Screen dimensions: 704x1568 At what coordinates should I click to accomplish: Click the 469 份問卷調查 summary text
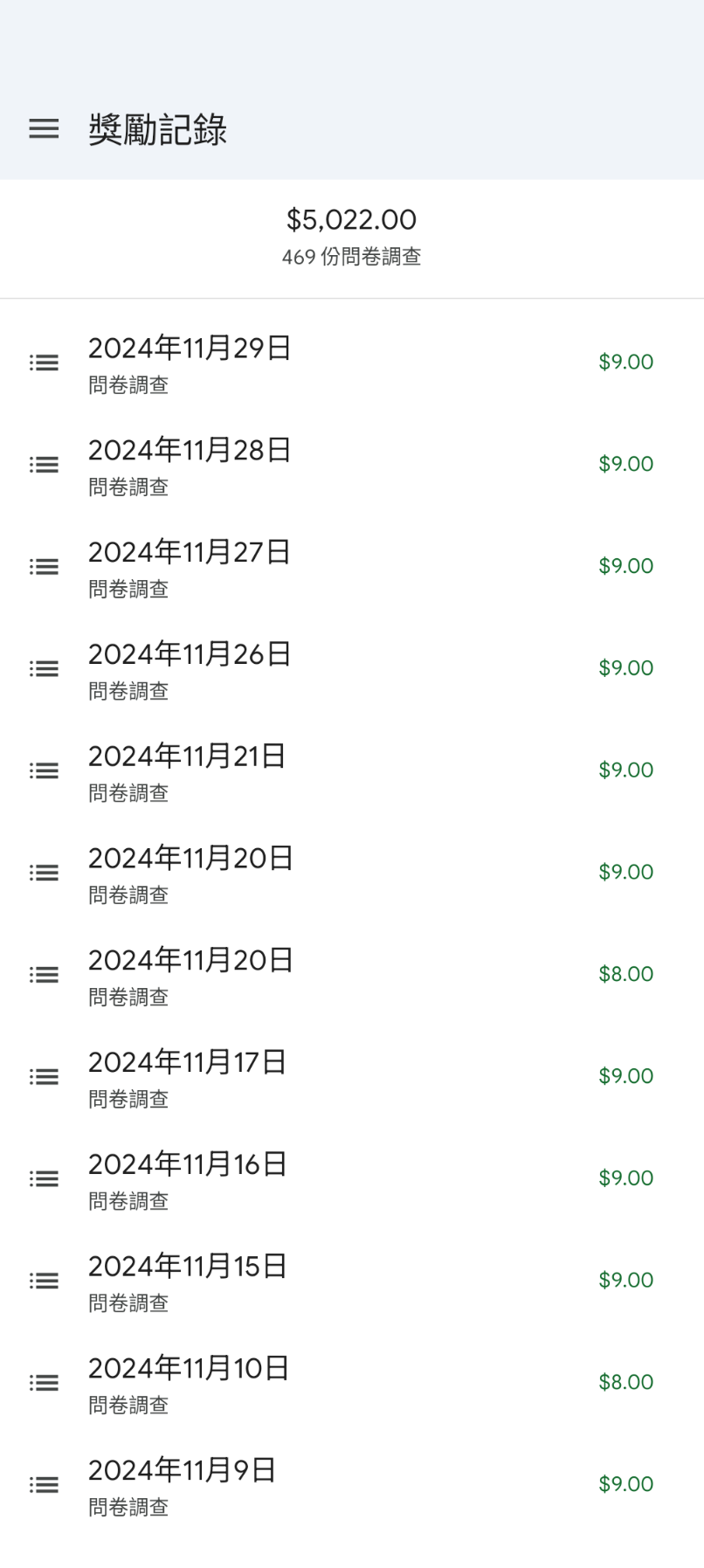point(351,257)
